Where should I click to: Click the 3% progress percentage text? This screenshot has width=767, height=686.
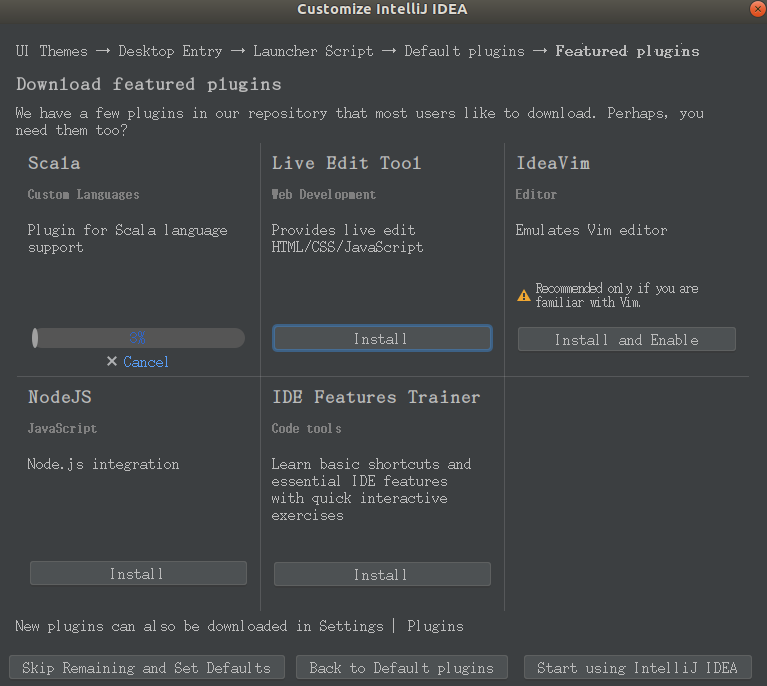pyautogui.click(x=137, y=338)
